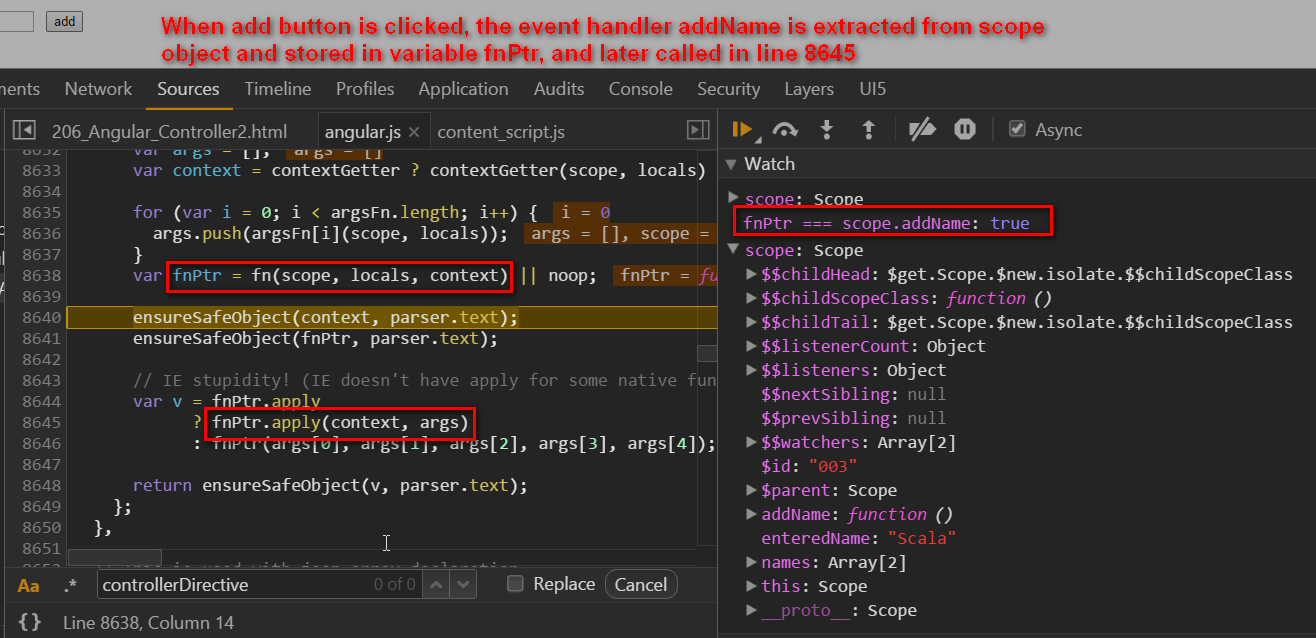Expand the addName function property
The image size is (1316, 638).
pyautogui.click(x=752, y=514)
